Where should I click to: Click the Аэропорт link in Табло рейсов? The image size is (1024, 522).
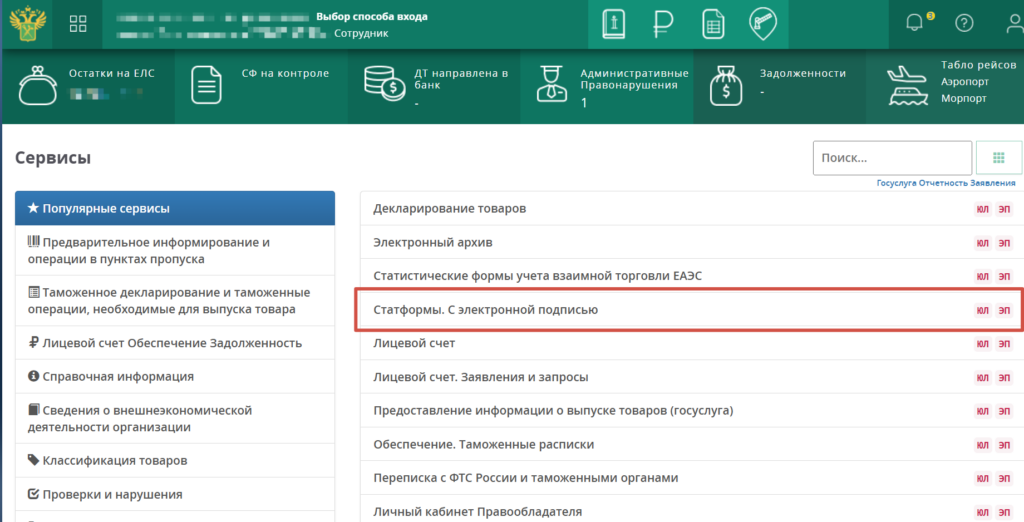pyautogui.click(x=965, y=82)
